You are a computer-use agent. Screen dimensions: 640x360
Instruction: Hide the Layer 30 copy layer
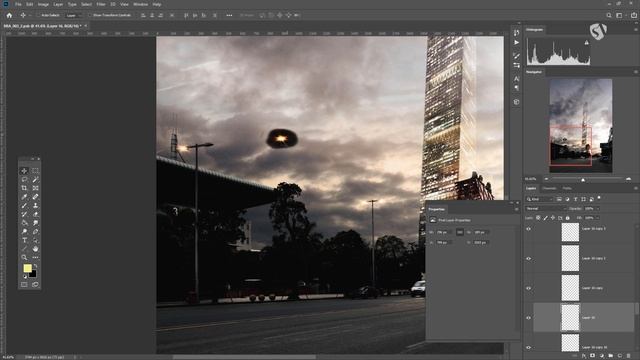[x=529, y=288]
